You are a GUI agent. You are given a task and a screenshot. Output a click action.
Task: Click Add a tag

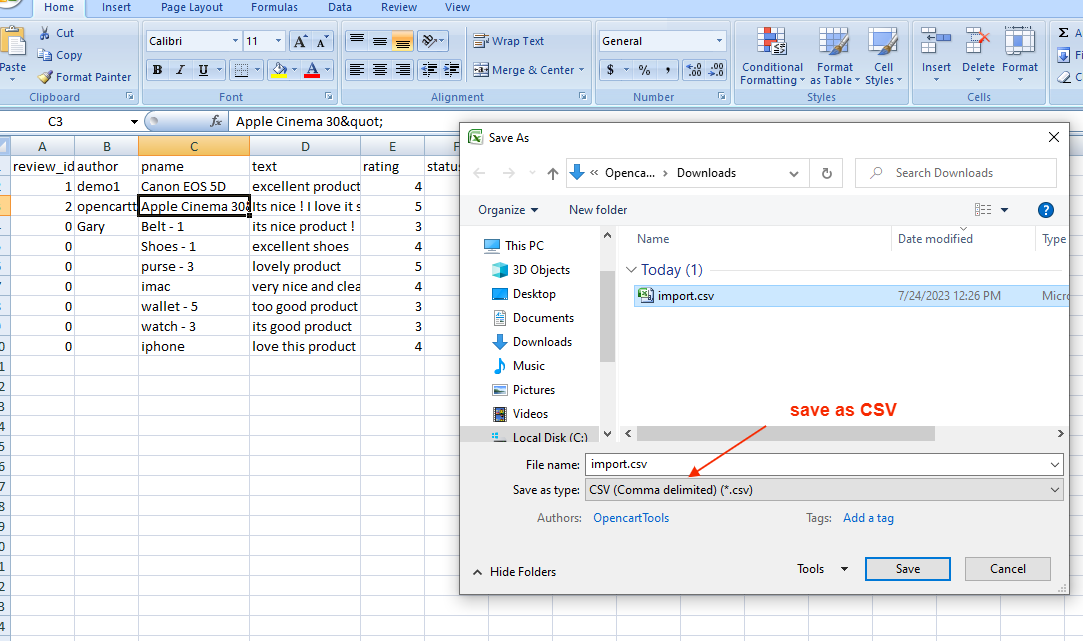868,518
